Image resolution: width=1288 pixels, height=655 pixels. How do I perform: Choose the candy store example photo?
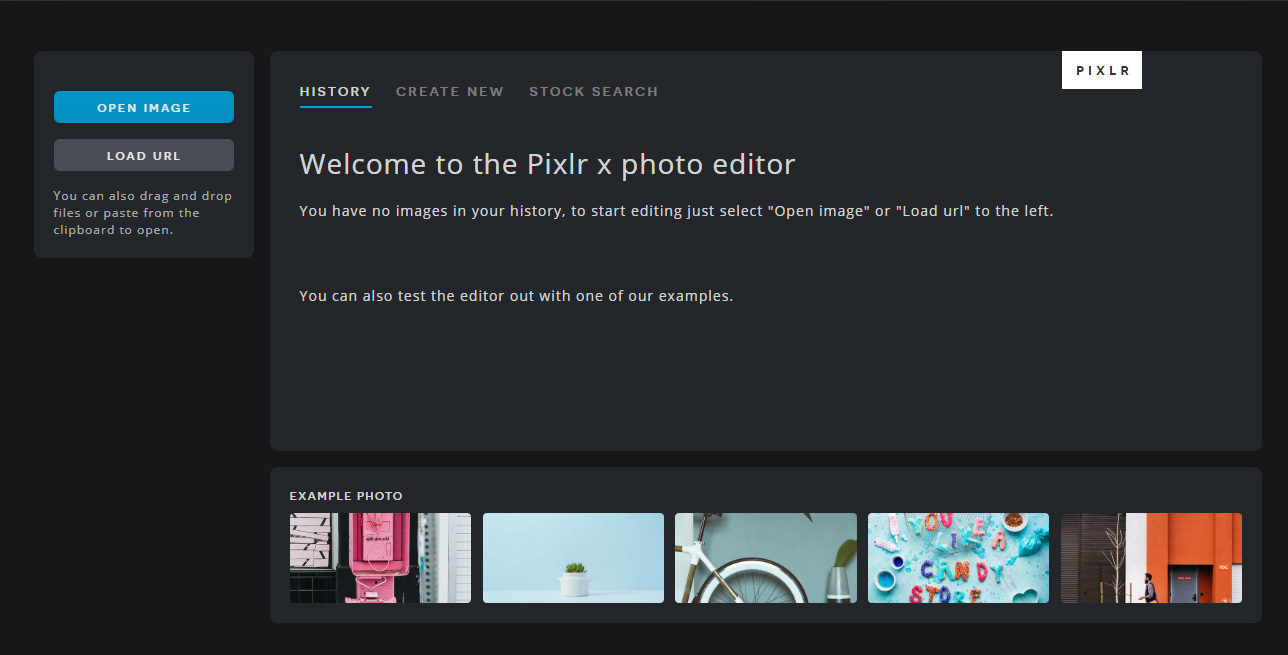(x=958, y=558)
